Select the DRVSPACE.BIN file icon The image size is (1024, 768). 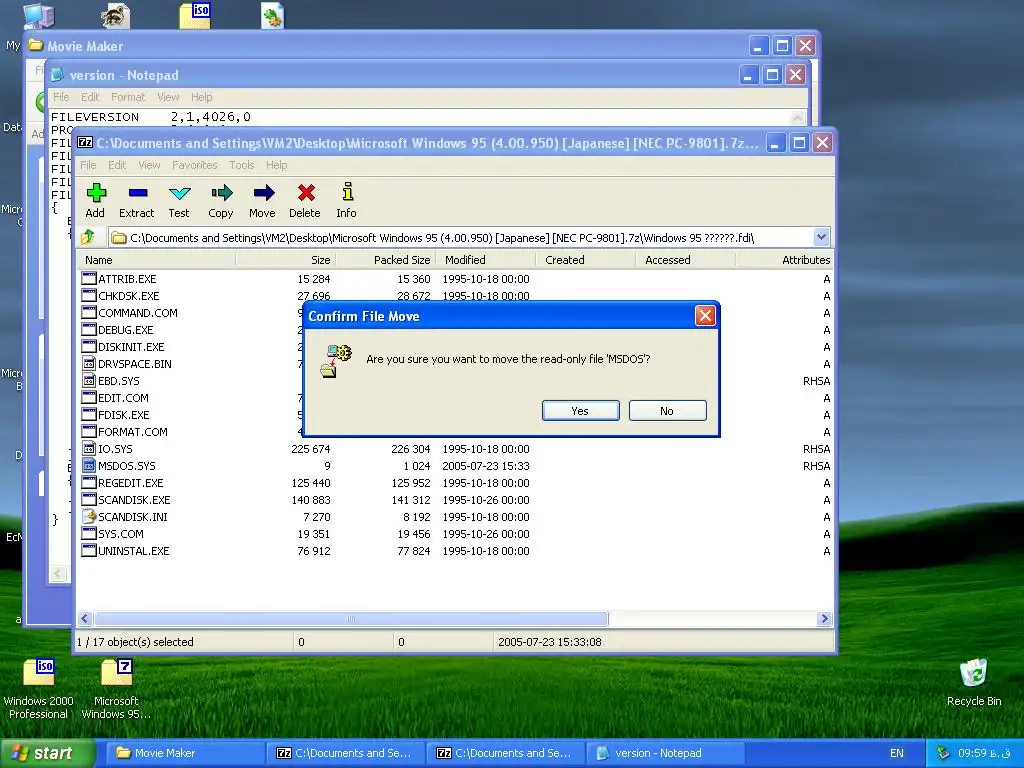[x=89, y=364]
